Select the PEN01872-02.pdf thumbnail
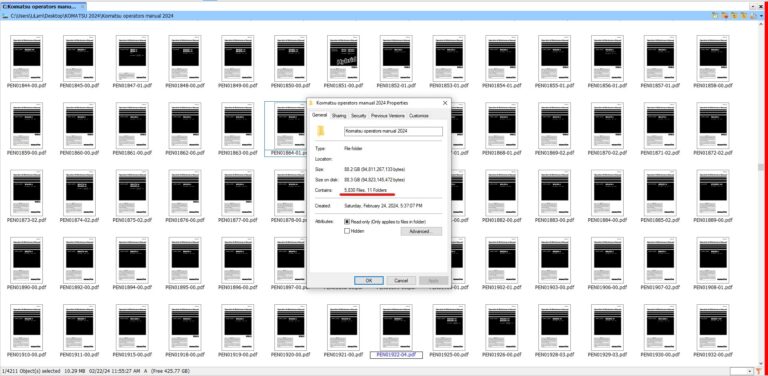Screen dimensions: 768x376 [x=713, y=126]
